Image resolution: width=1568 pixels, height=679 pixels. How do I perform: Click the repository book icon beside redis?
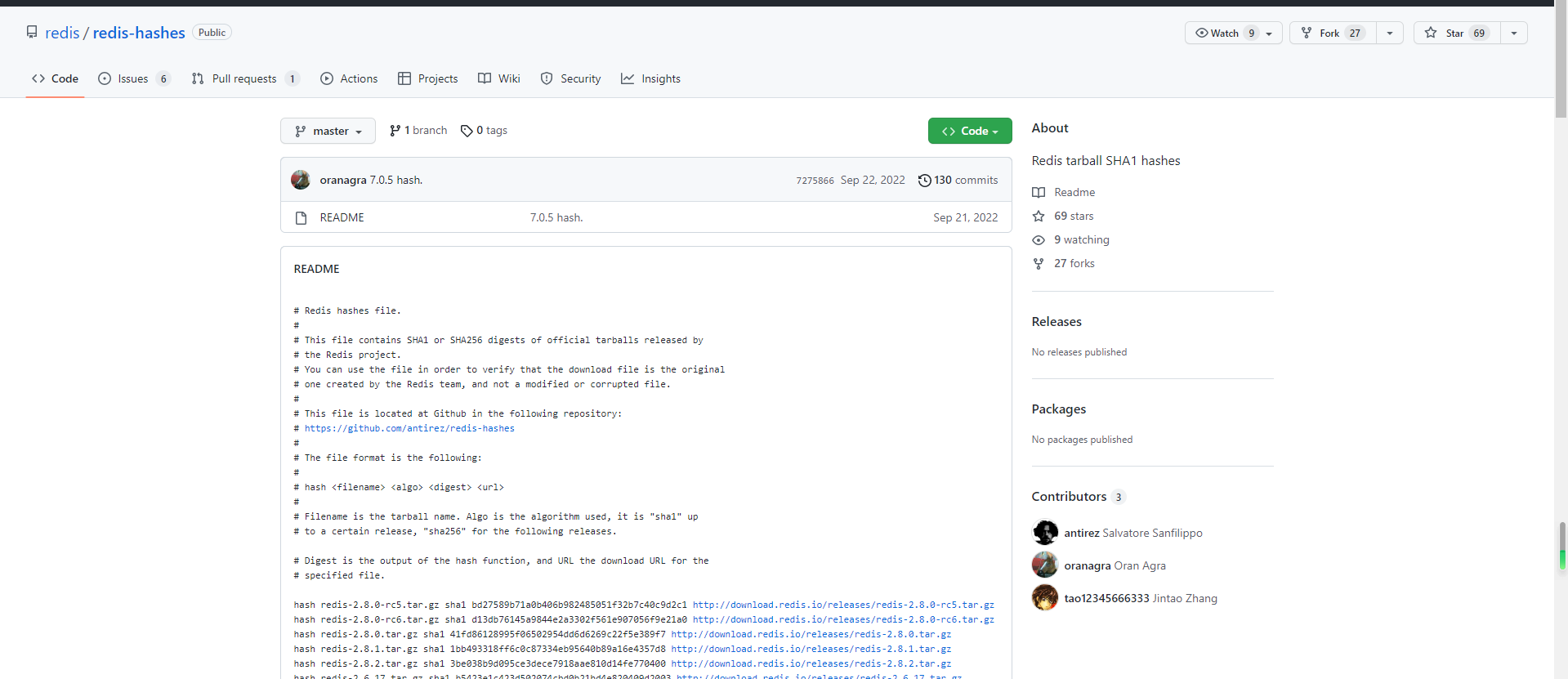point(32,32)
